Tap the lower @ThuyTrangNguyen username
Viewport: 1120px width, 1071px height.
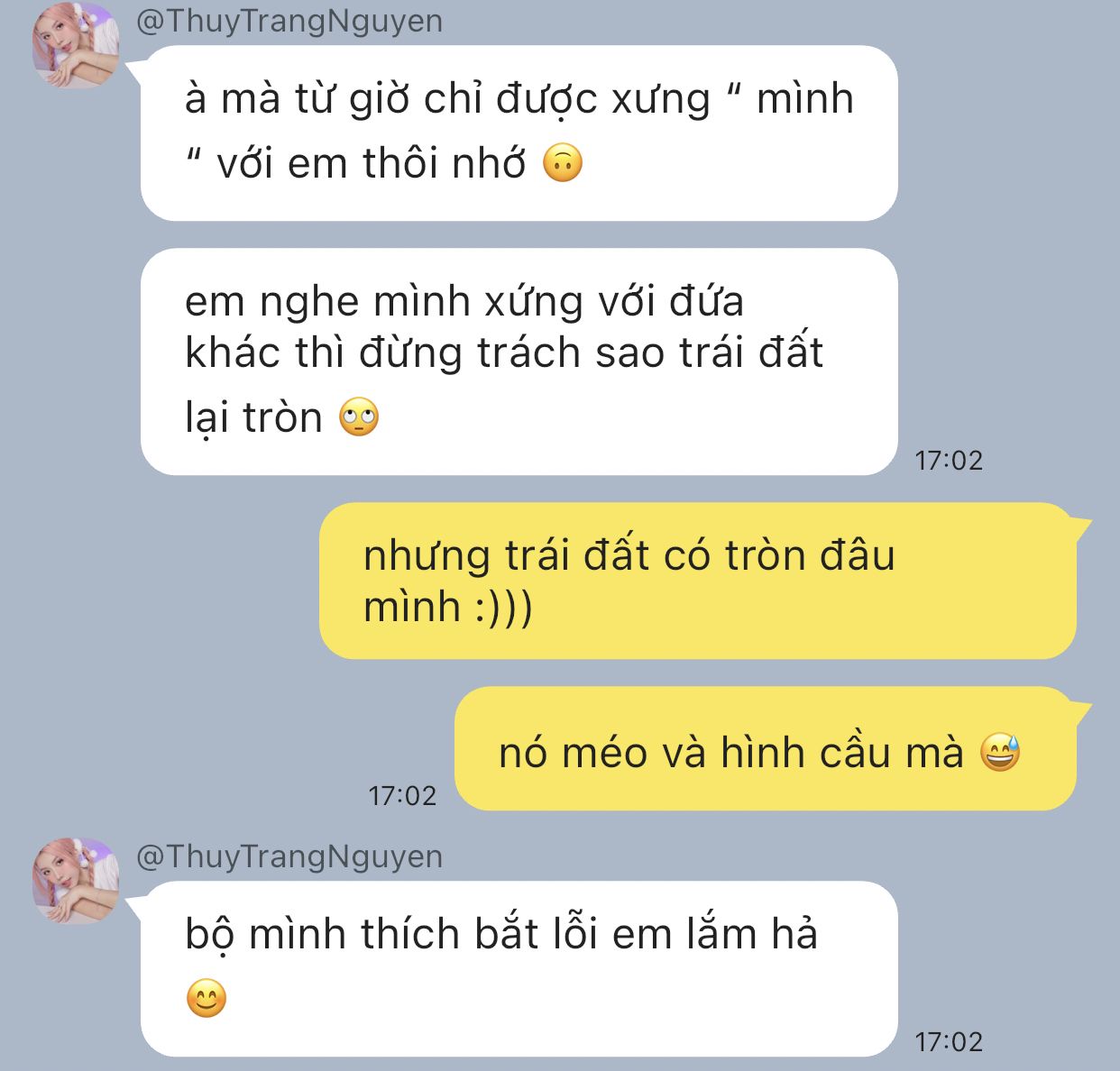pos(289,856)
